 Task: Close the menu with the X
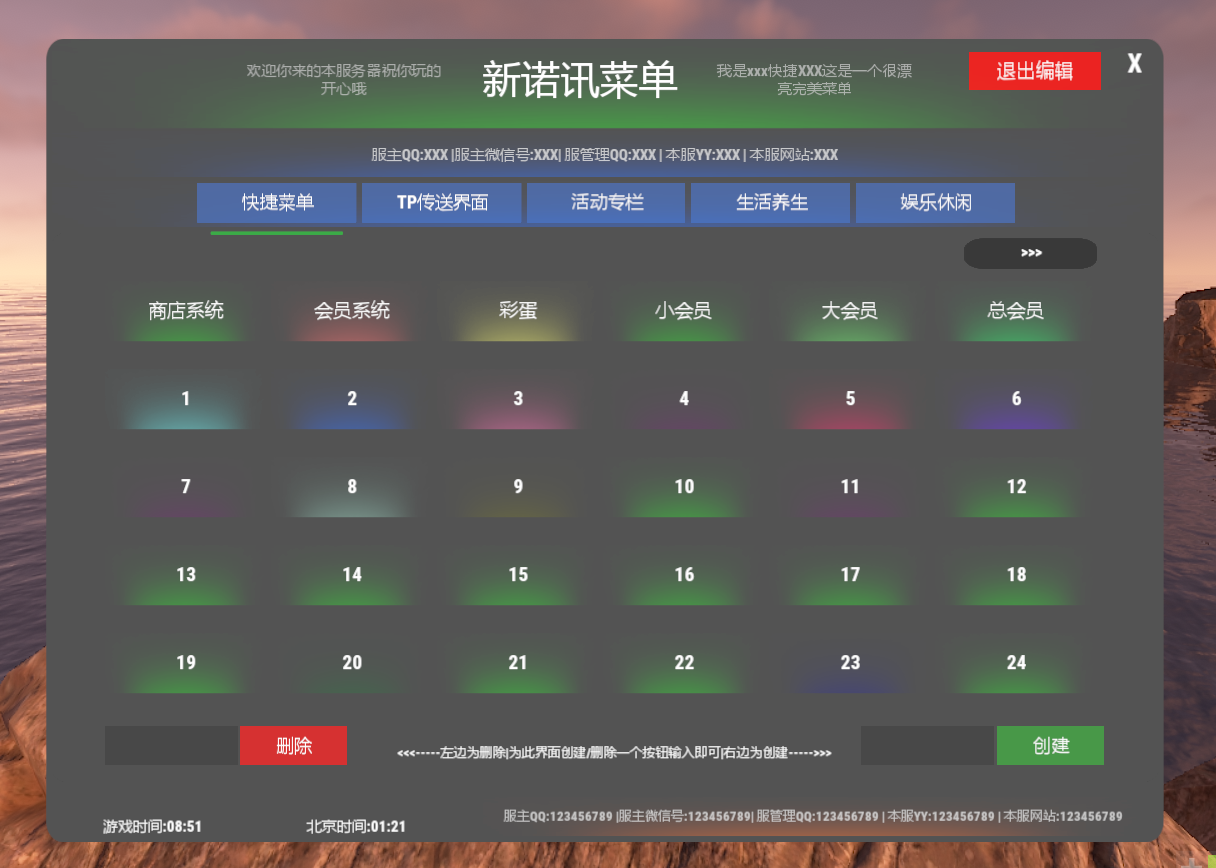1134,64
